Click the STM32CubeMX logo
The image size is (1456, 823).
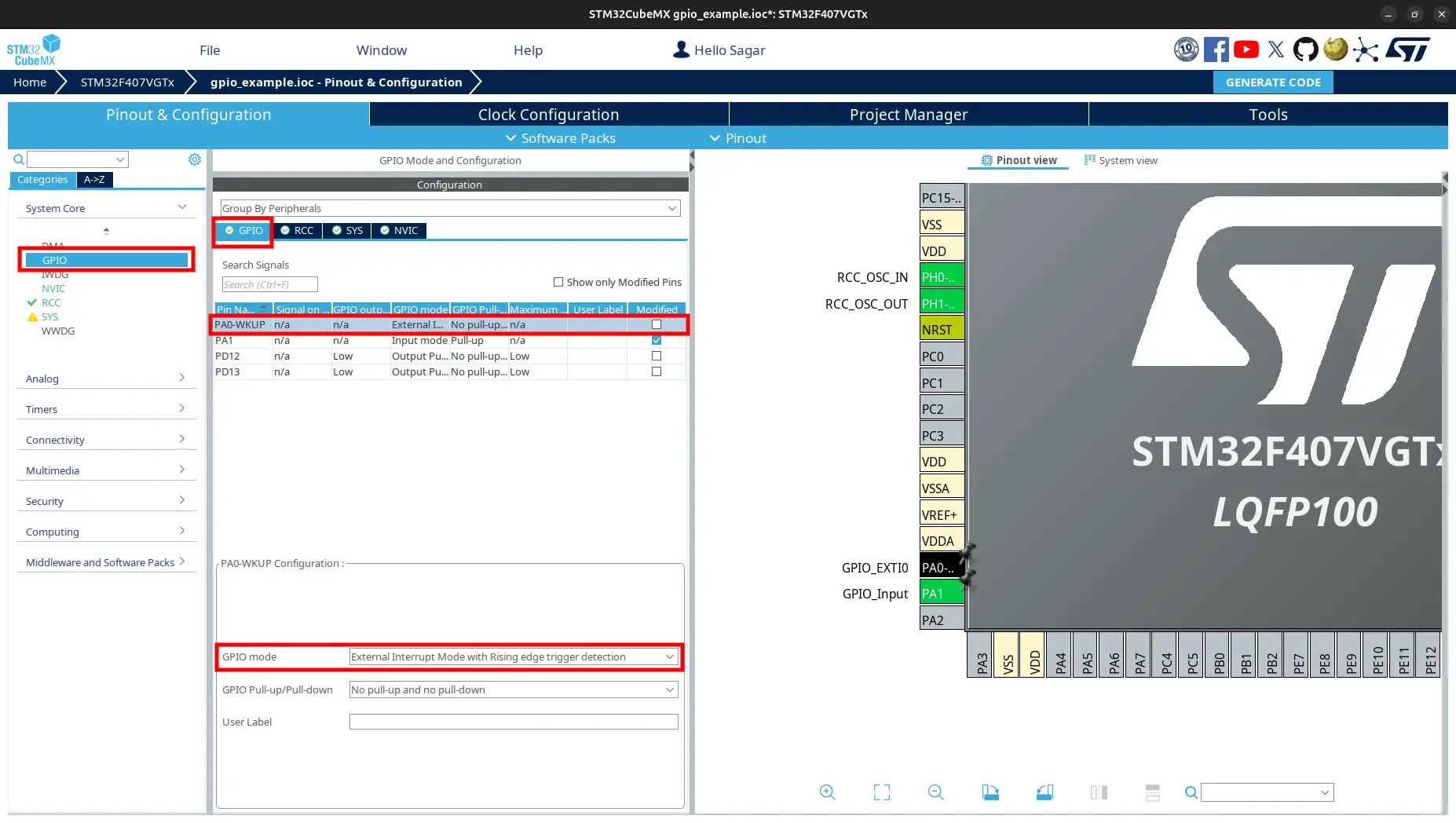(x=33, y=49)
